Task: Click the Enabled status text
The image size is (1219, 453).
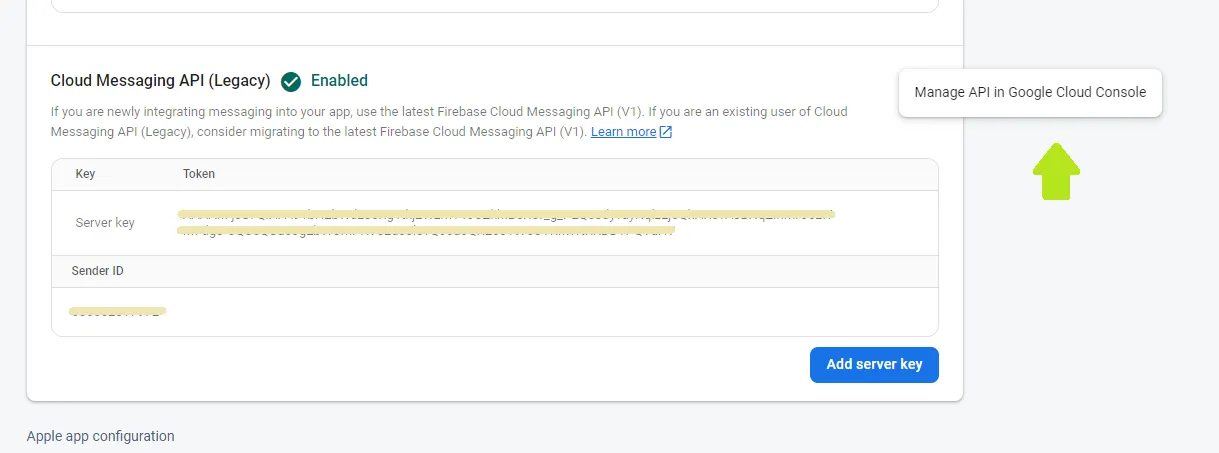Action: pyautogui.click(x=339, y=81)
